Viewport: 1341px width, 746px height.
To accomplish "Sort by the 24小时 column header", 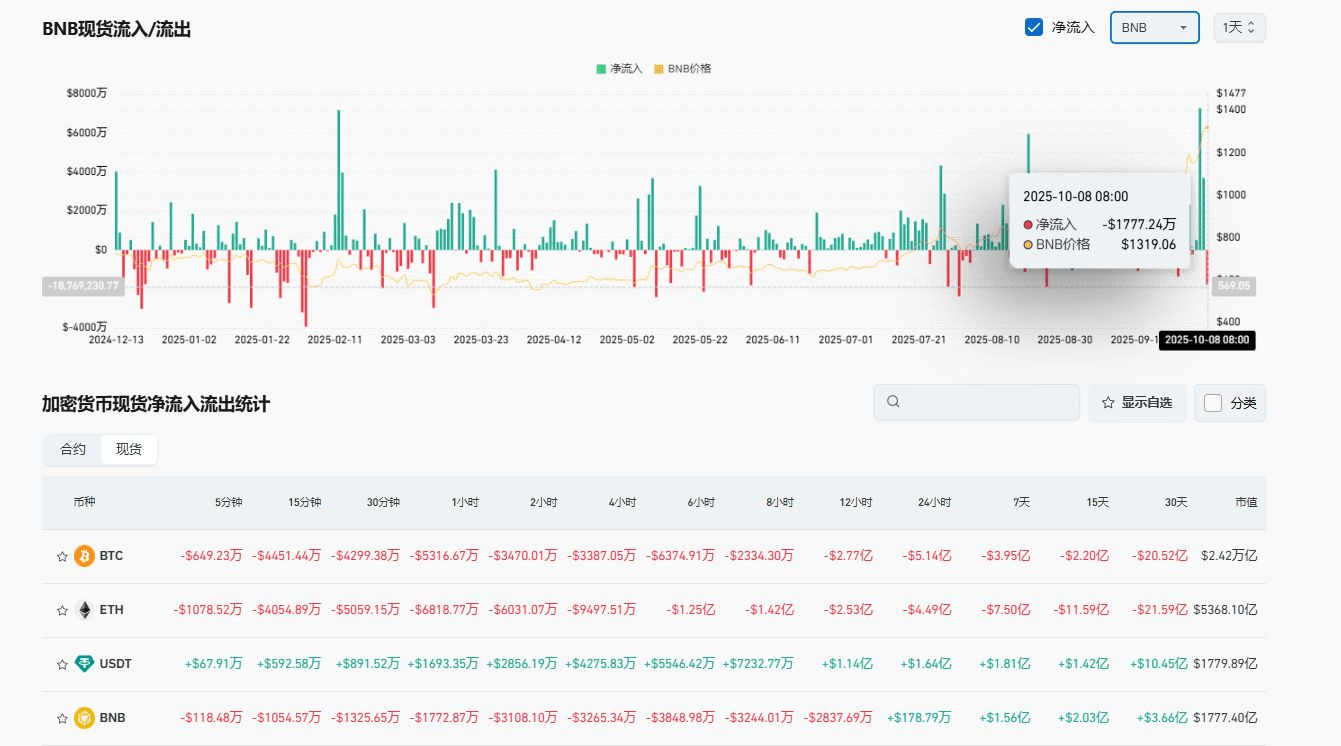I will [x=935, y=503].
